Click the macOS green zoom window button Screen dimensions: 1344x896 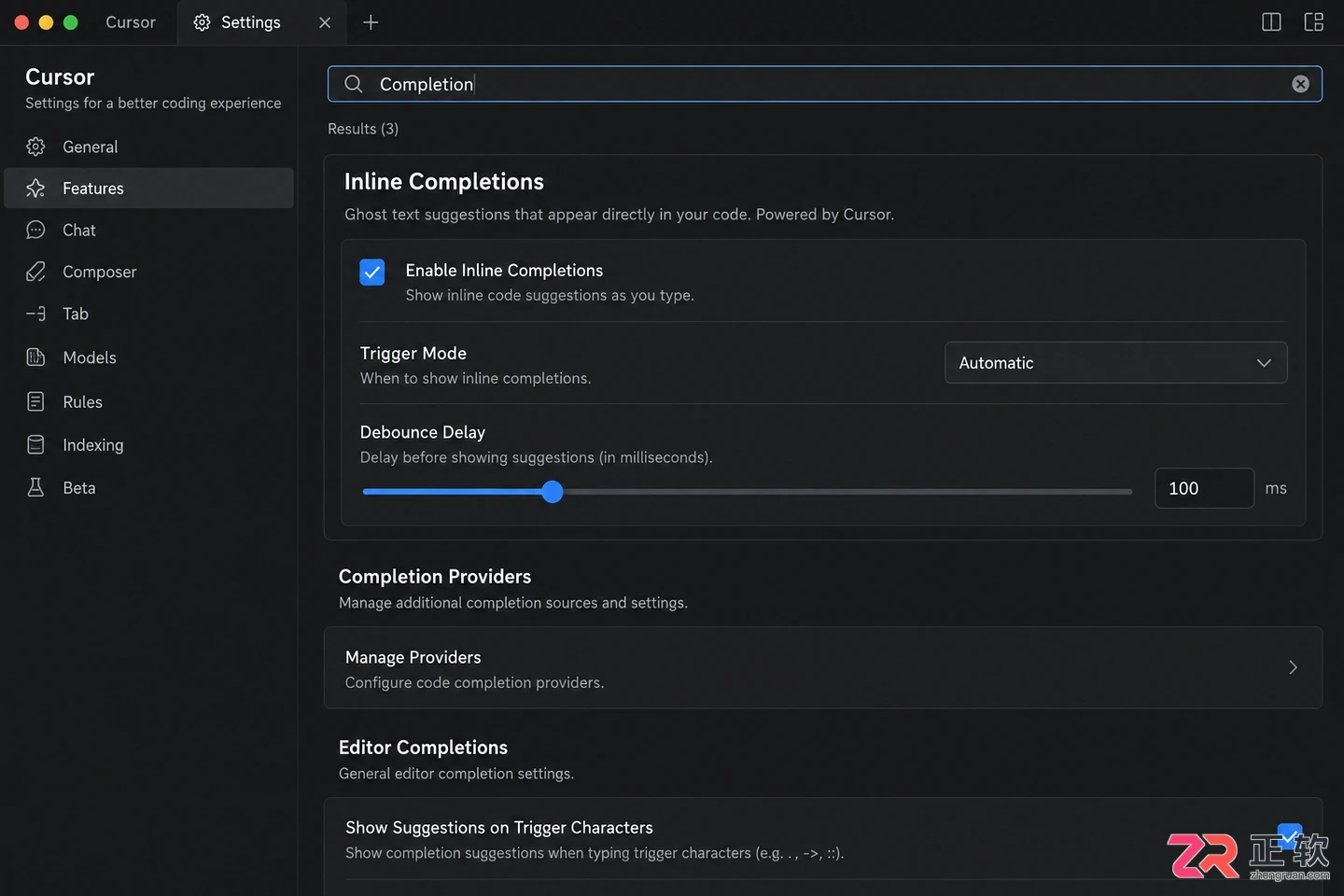pyautogui.click(x=70, y=22)
